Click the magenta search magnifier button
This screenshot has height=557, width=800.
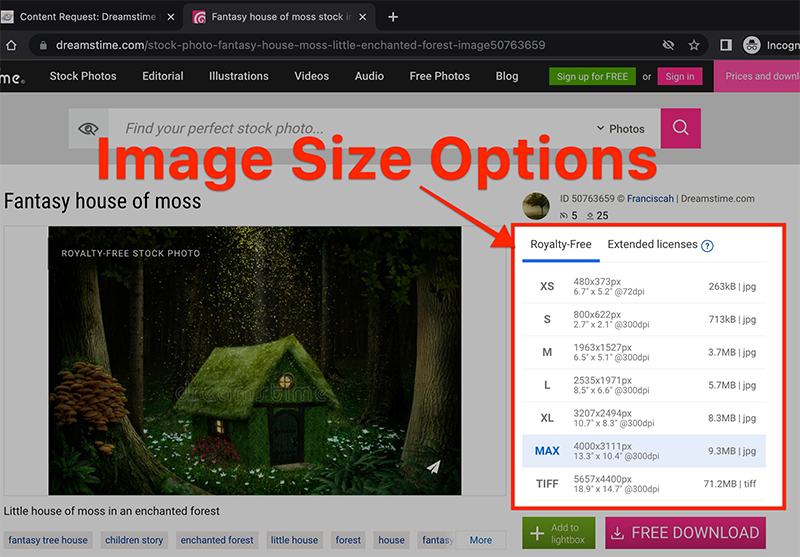[x=680, y=128]
